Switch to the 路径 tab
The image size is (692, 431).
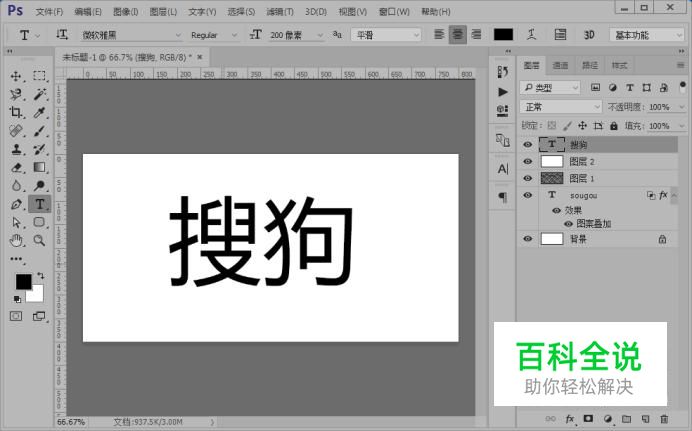(590, 65)
